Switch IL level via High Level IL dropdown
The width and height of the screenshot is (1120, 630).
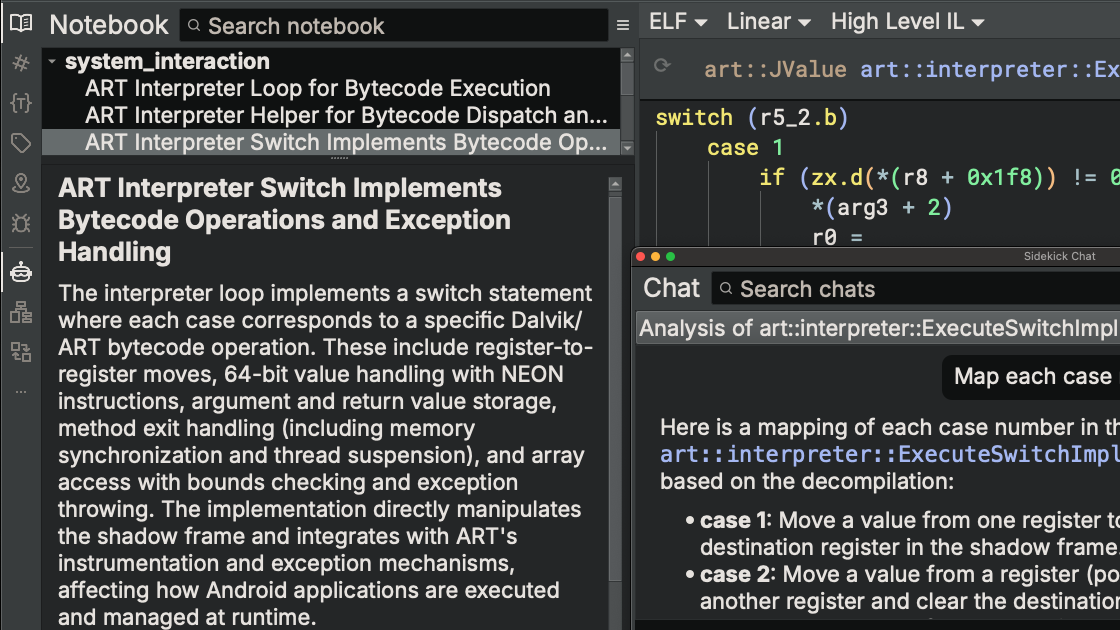907,20
